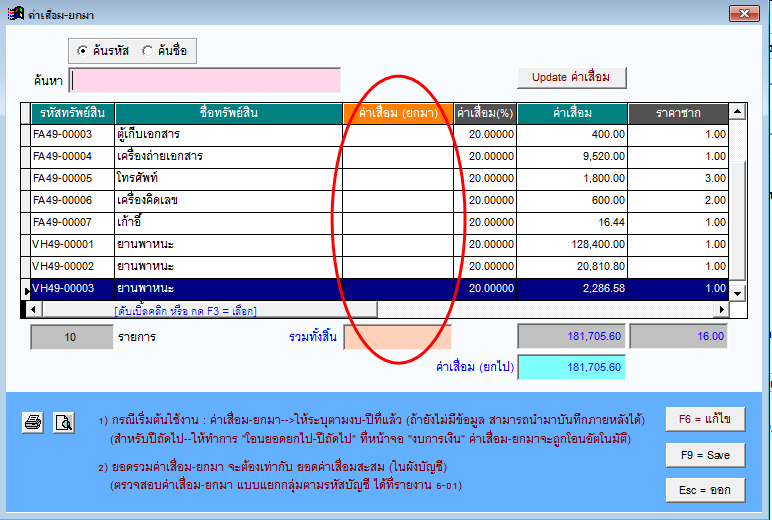Click the horizontal scrollbar thumb
The height and width of the screenshot is (520, 772).
[210, 310]
